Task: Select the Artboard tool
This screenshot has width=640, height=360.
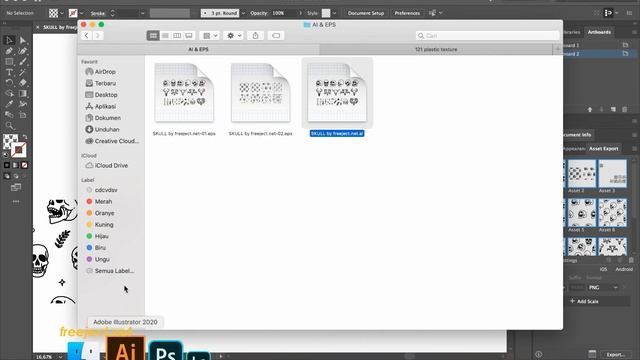Action: [x=23, y=115]
